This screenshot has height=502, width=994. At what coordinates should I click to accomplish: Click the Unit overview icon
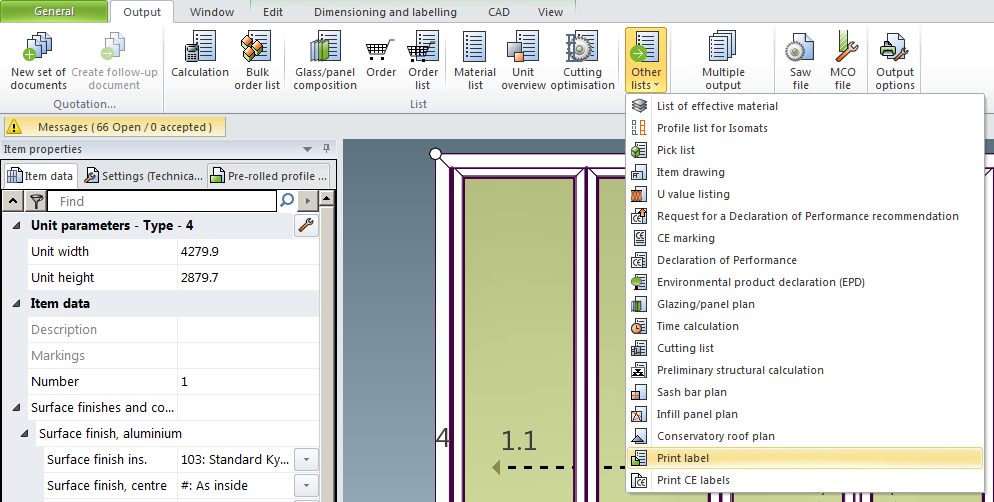[523, 59]
